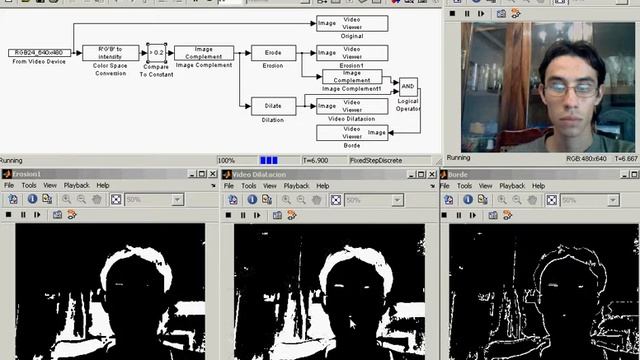Click snapshot icon in Borde window
Viewport: 640px width, 360px height.
point(493,215)
